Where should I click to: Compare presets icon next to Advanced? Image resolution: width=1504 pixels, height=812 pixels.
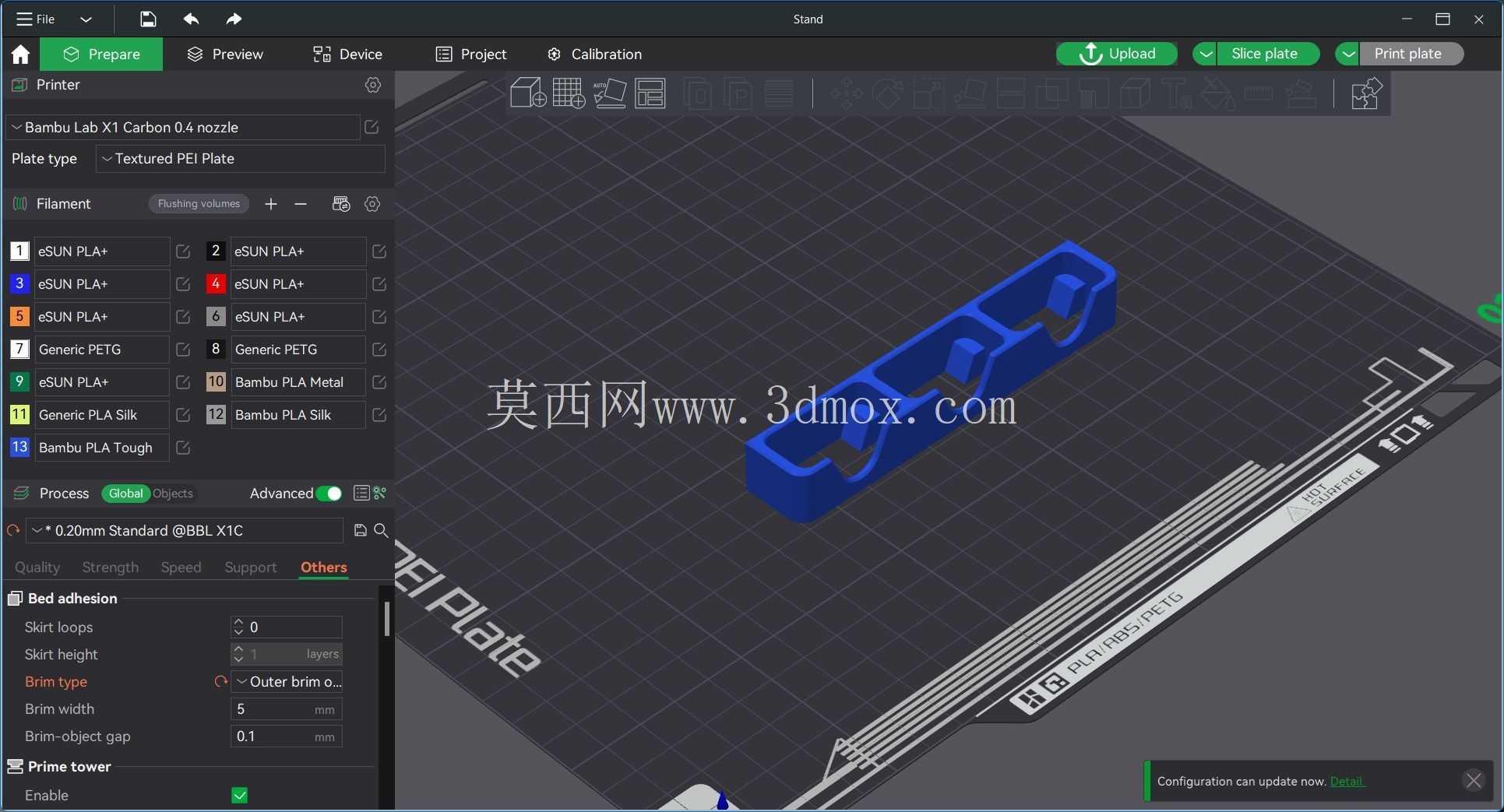tap(380, 493)
